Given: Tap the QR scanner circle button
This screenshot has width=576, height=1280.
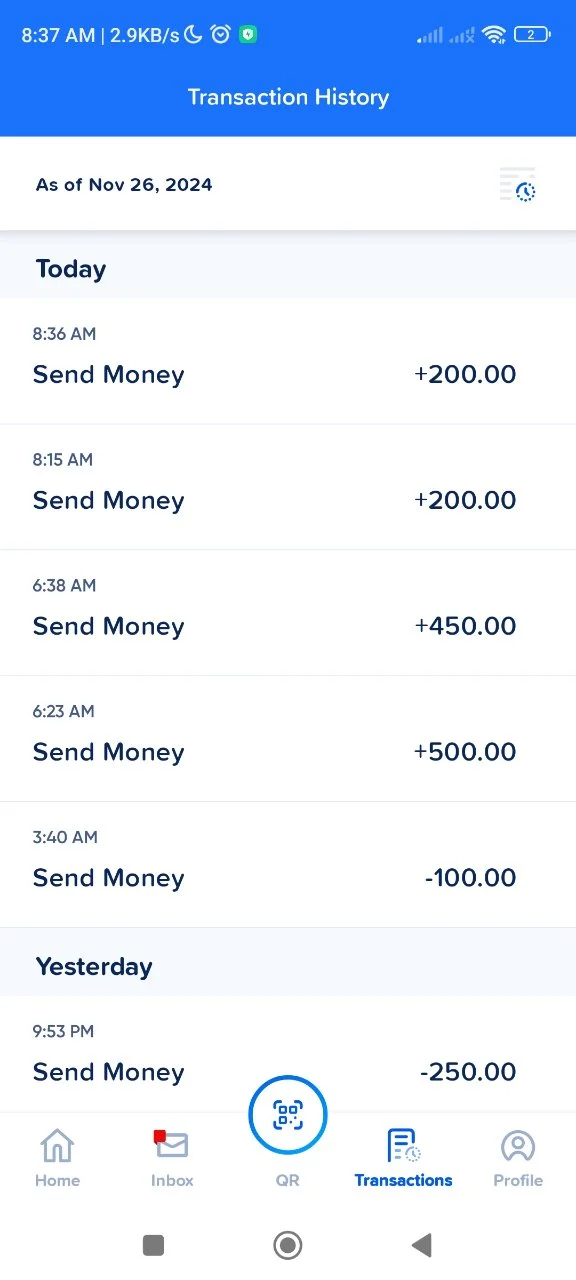Looking at the screenshot, I should point(288,1114).
